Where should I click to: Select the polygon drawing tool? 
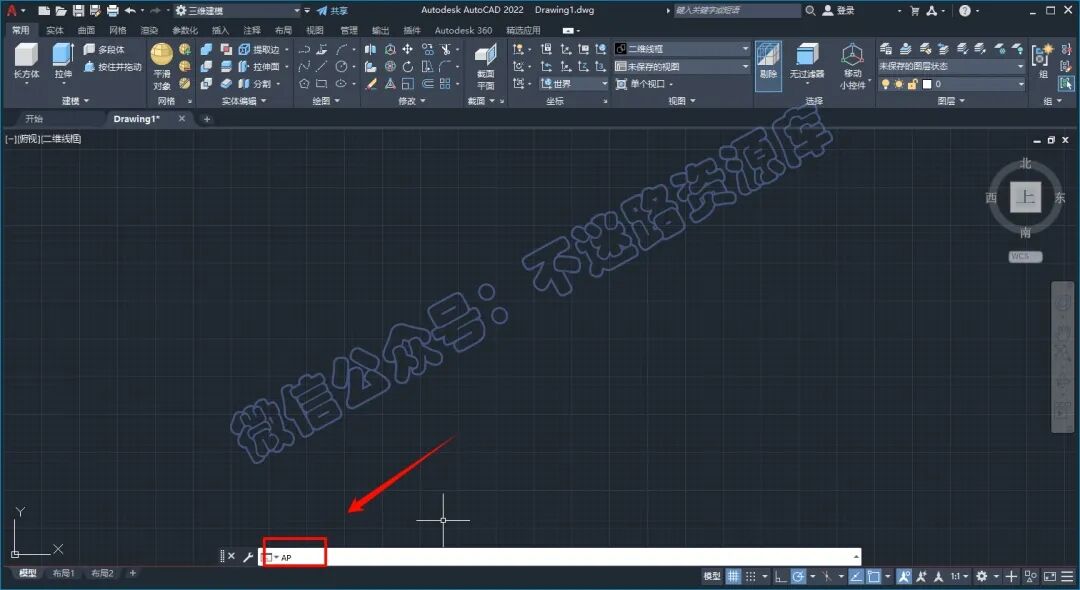pyautogui.click(x=304, y=83)
